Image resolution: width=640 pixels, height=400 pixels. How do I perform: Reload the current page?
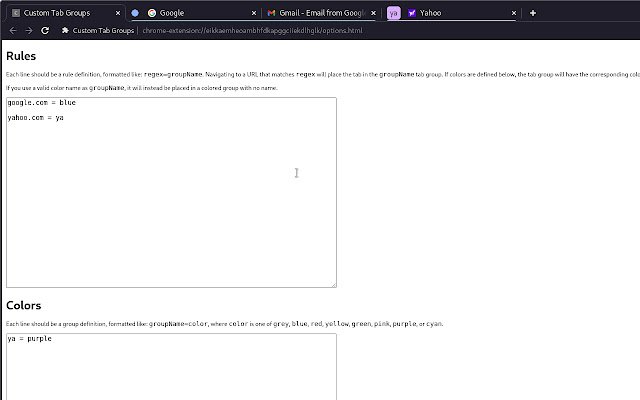click(45, 31)
